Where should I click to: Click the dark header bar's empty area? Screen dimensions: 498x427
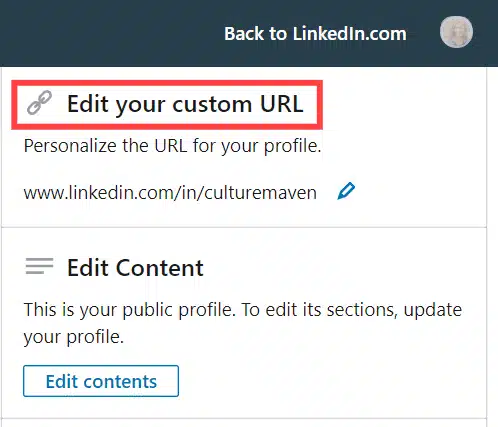[x=110, y=33]
